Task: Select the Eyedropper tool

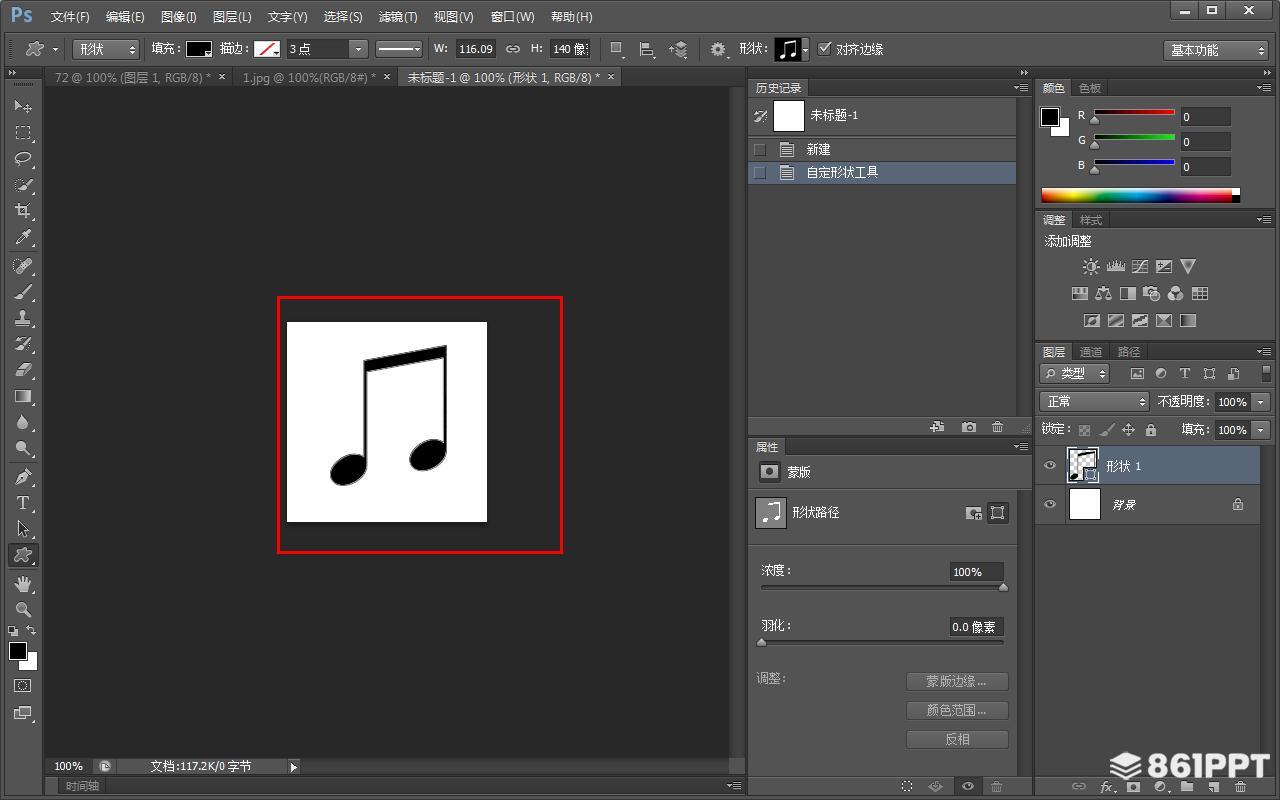Action: point(23,238)
